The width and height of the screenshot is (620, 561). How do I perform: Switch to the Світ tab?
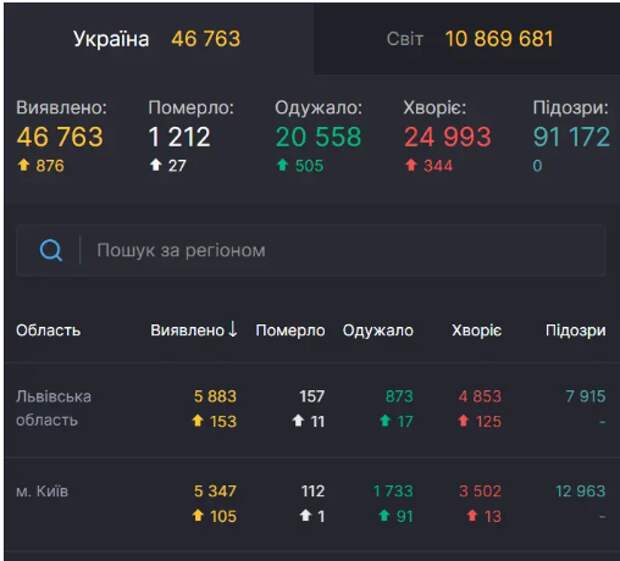(469, 39)
